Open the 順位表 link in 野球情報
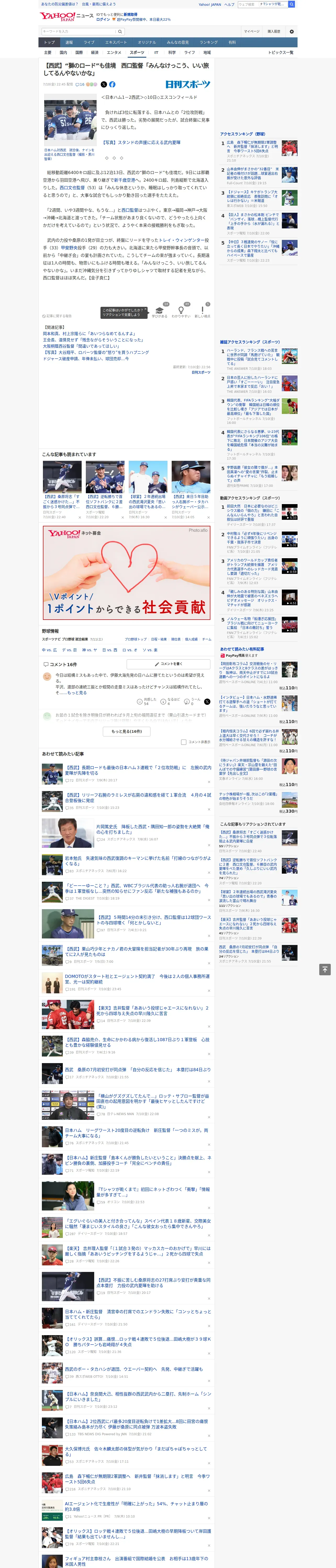The width and height of the screenshot is (336, 1568). pyautogui.click(x=176, y=639)
